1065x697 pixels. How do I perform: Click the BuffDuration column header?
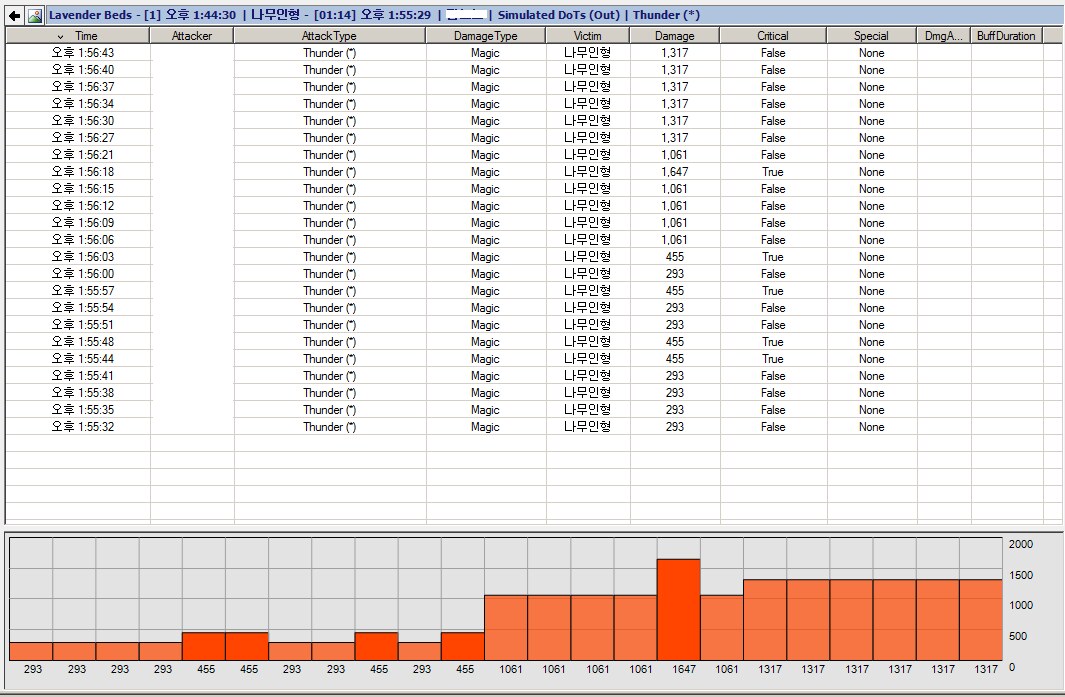[x=1006, y=36]
